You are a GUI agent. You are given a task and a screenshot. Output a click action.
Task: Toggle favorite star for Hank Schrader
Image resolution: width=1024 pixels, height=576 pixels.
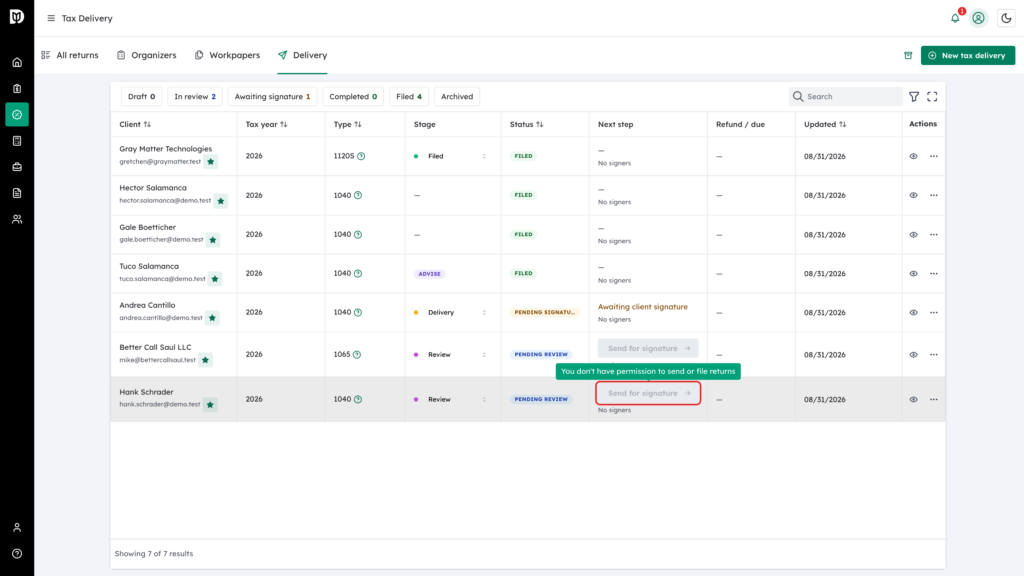(210, 405)
